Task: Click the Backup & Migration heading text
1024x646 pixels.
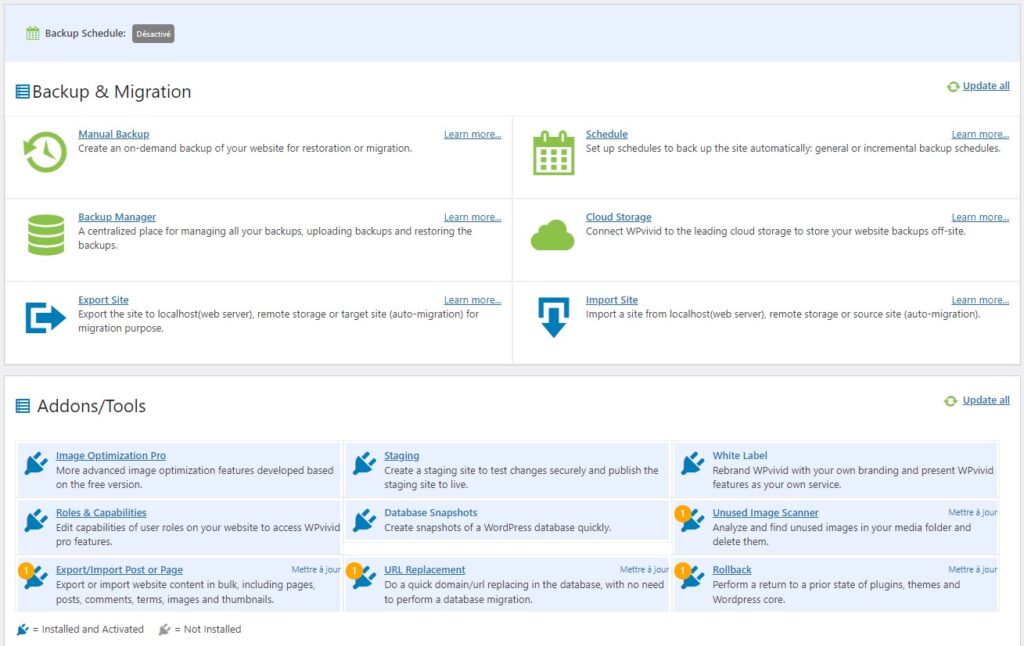Action: tap(112, 91)
